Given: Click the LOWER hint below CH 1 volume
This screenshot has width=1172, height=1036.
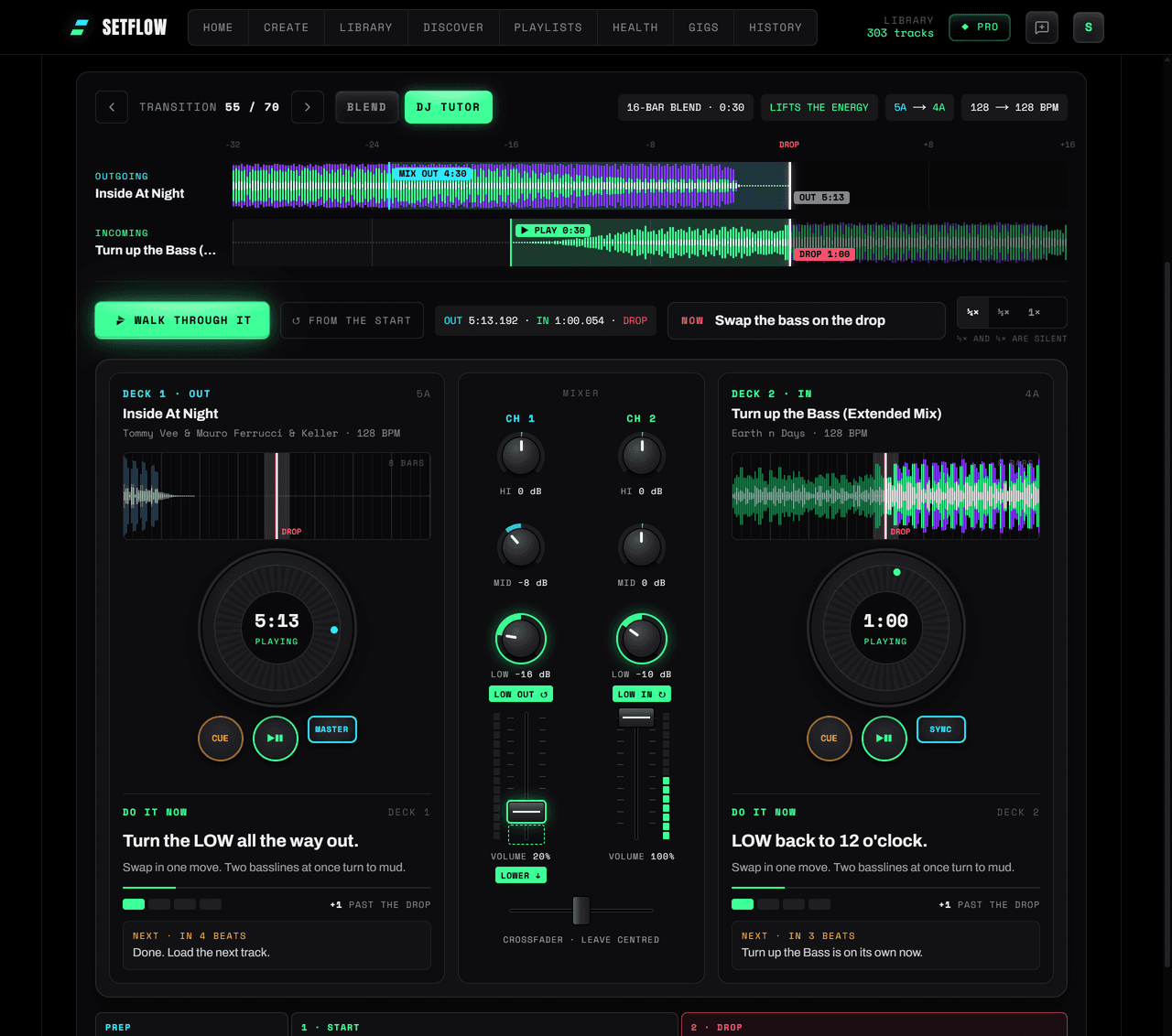Looking at the screenshot, I should (x=521, y=876).
